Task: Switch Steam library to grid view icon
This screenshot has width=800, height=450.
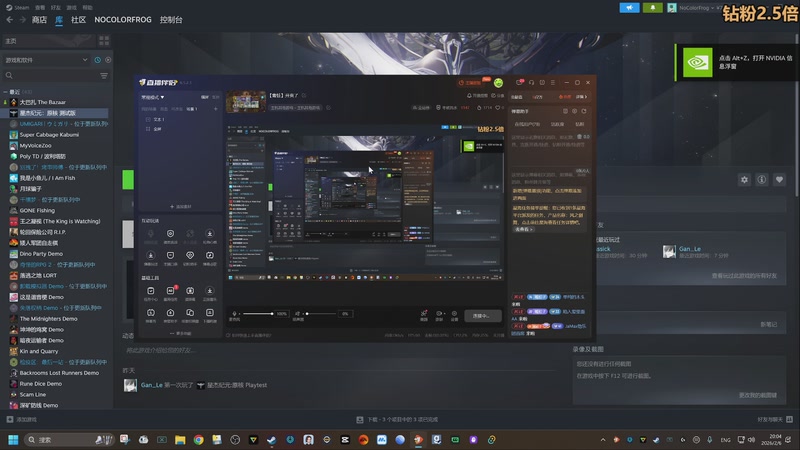Action: pyautogui.click(x=104, y=40)
